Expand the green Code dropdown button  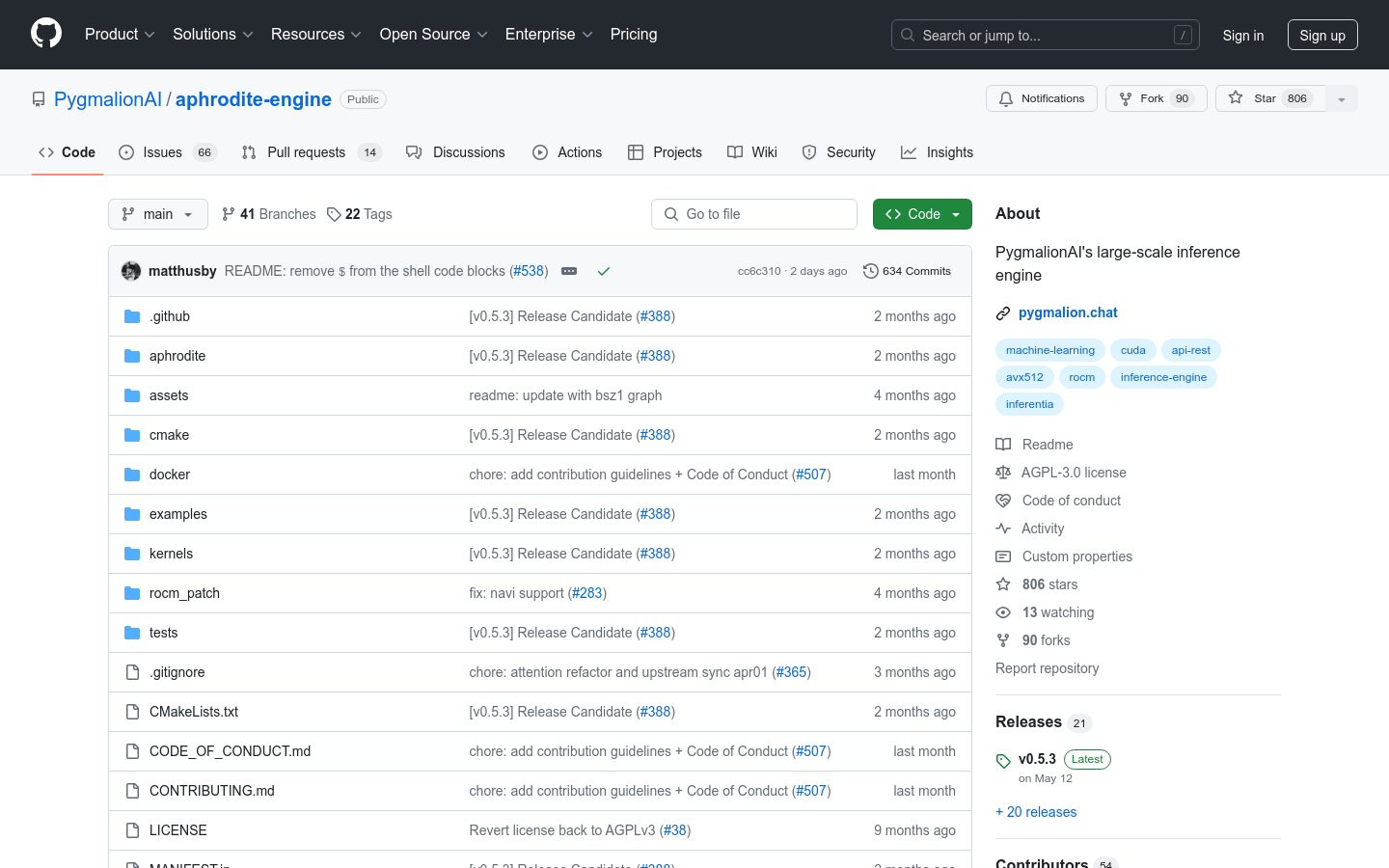coord(921,214)
